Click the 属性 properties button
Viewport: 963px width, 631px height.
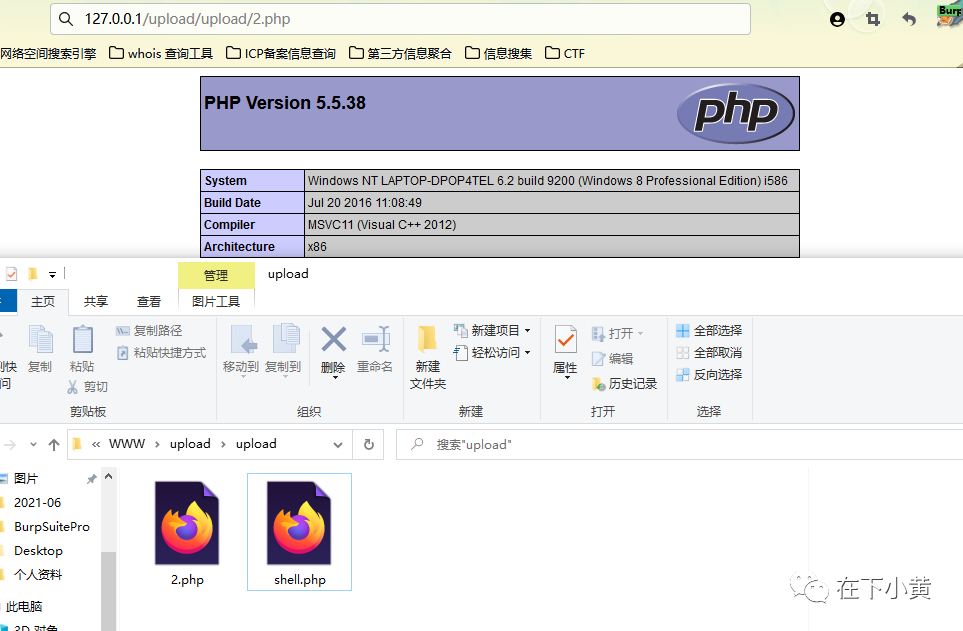(566, 349)
